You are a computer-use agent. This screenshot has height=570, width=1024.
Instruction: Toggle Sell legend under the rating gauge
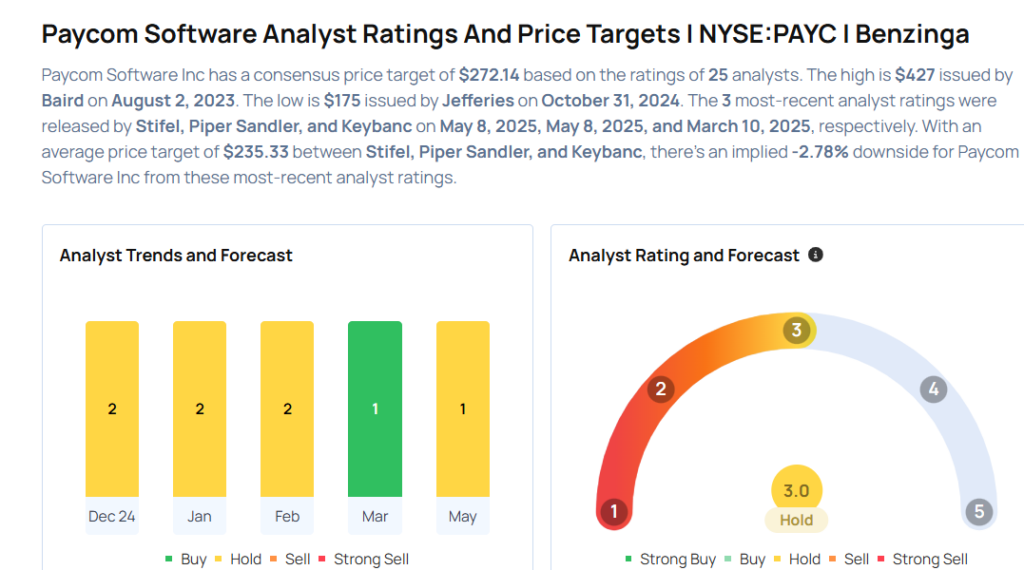click(849, 559)
